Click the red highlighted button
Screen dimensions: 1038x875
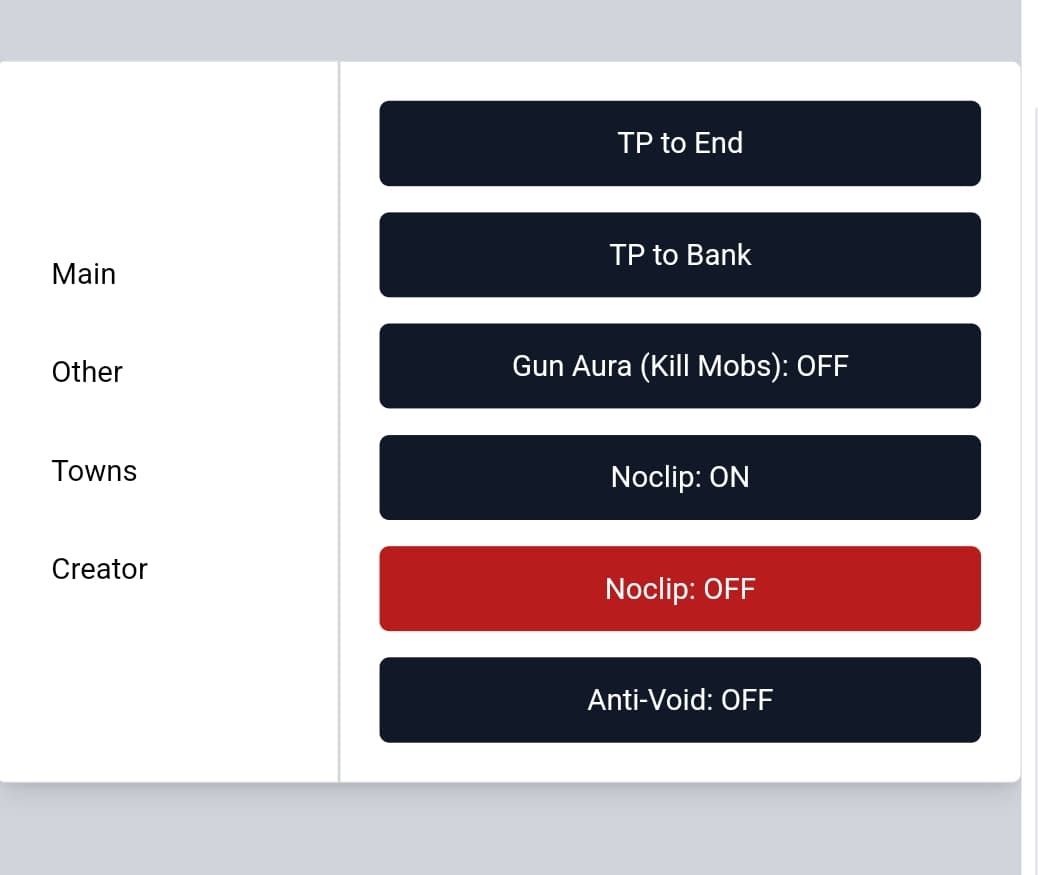click(680, 588)
